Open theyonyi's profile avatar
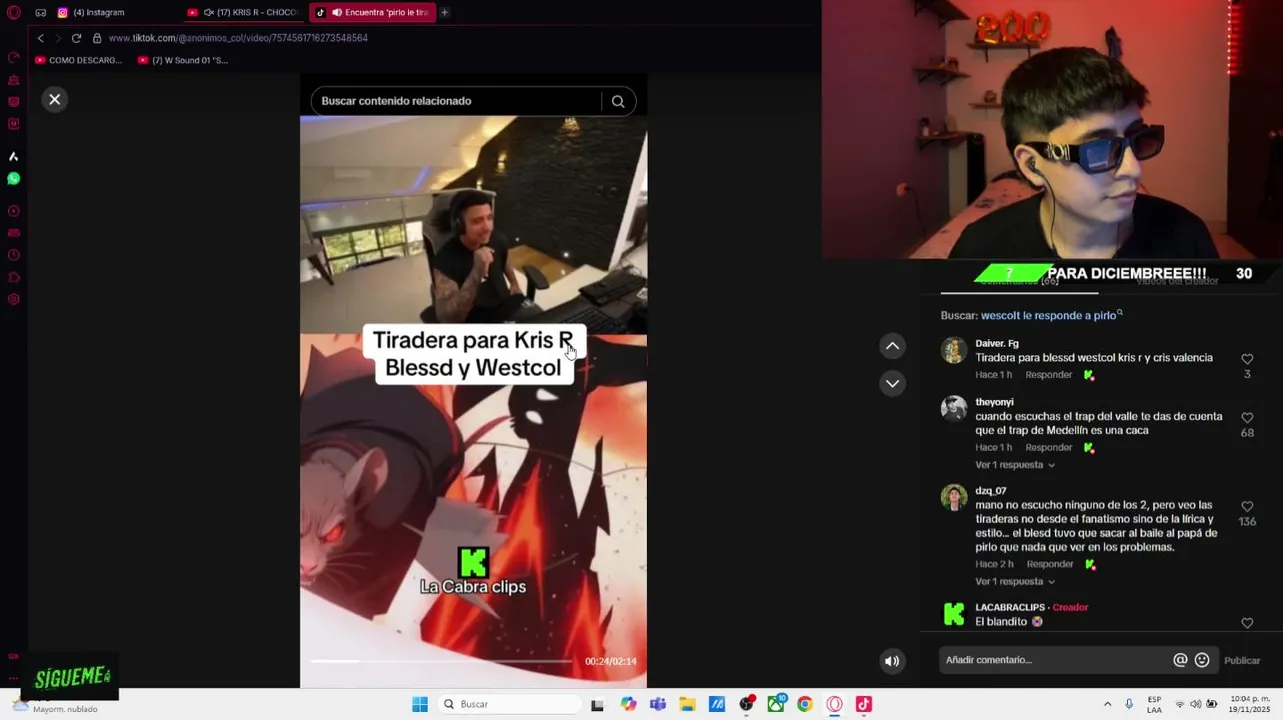The width and height of the screenshot is (1283, 720). point(954,408)
